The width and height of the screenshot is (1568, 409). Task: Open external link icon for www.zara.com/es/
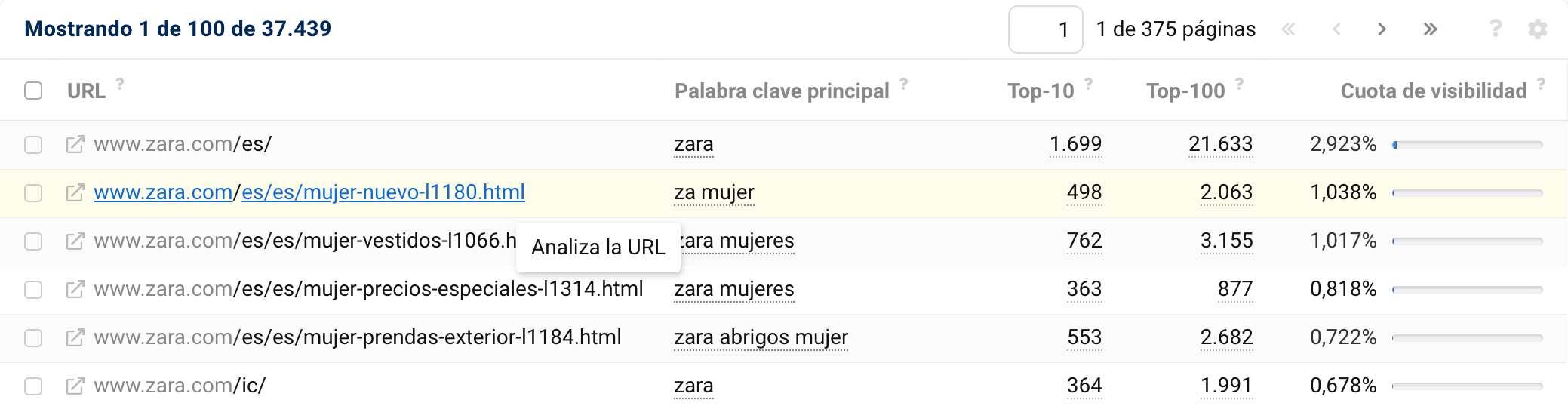click(x=75, y=144)
